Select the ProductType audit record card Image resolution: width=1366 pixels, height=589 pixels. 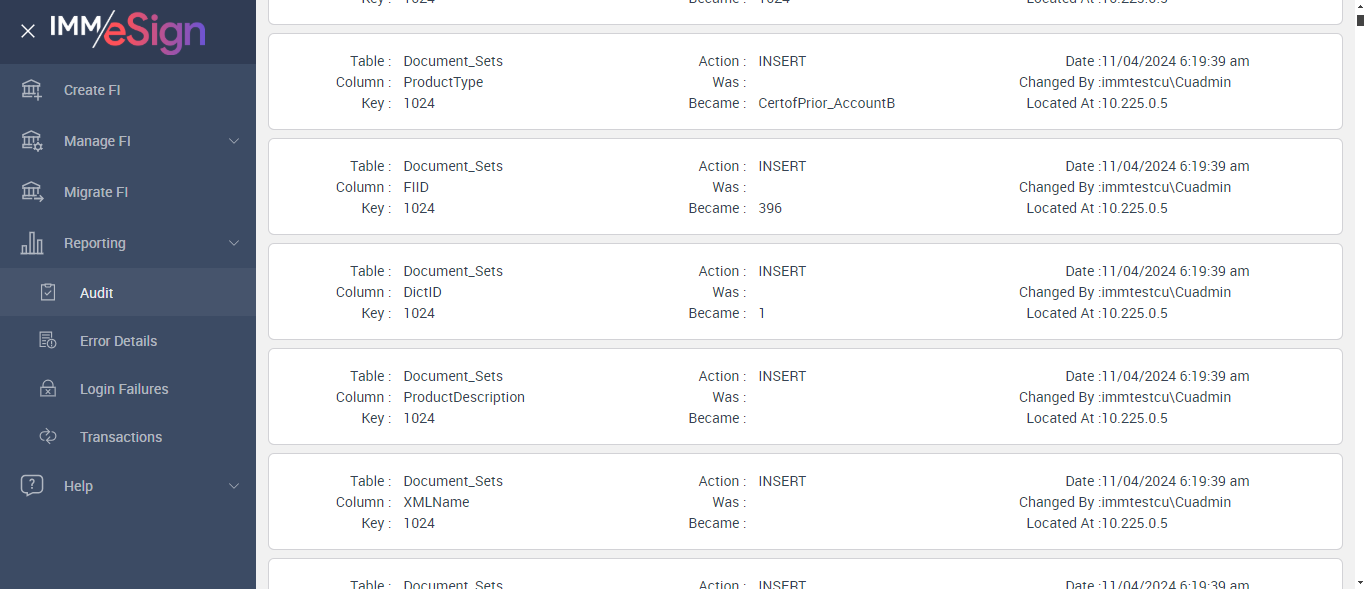click(x=805, y=82)
